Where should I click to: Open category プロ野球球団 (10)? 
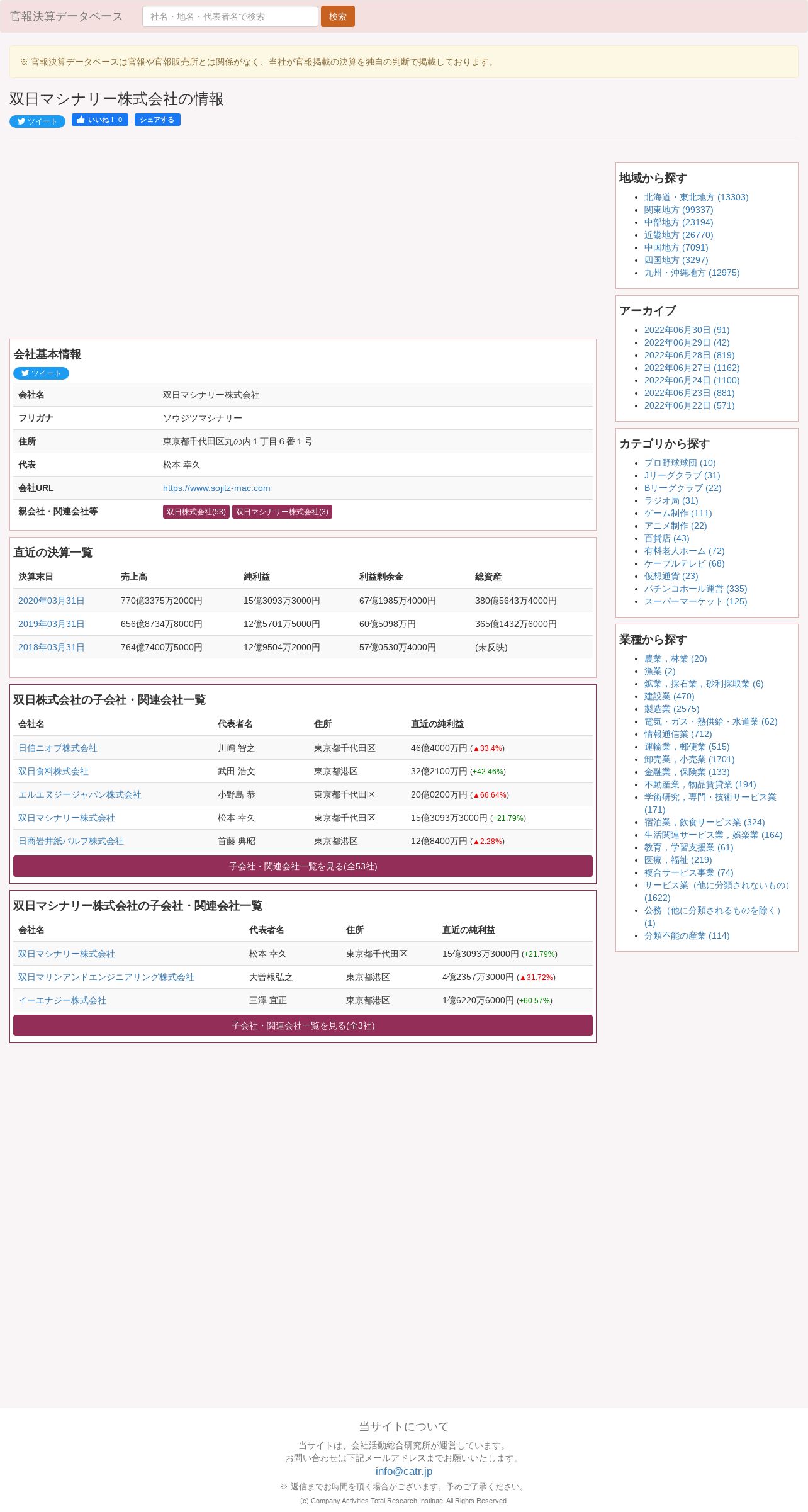click(x=680, y=463)
